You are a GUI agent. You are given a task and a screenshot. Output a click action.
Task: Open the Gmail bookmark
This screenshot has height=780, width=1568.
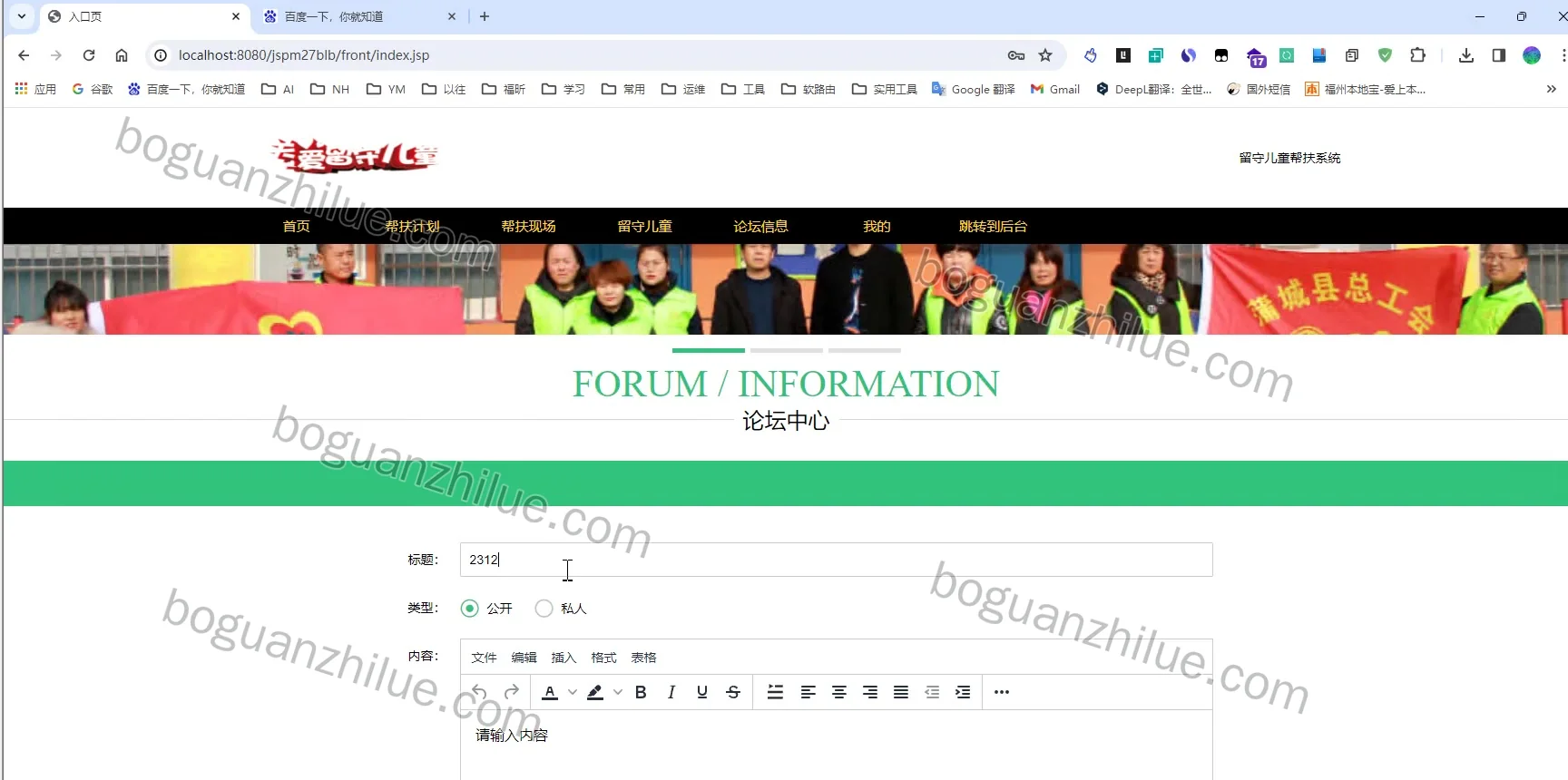(x=1054, y=89)
